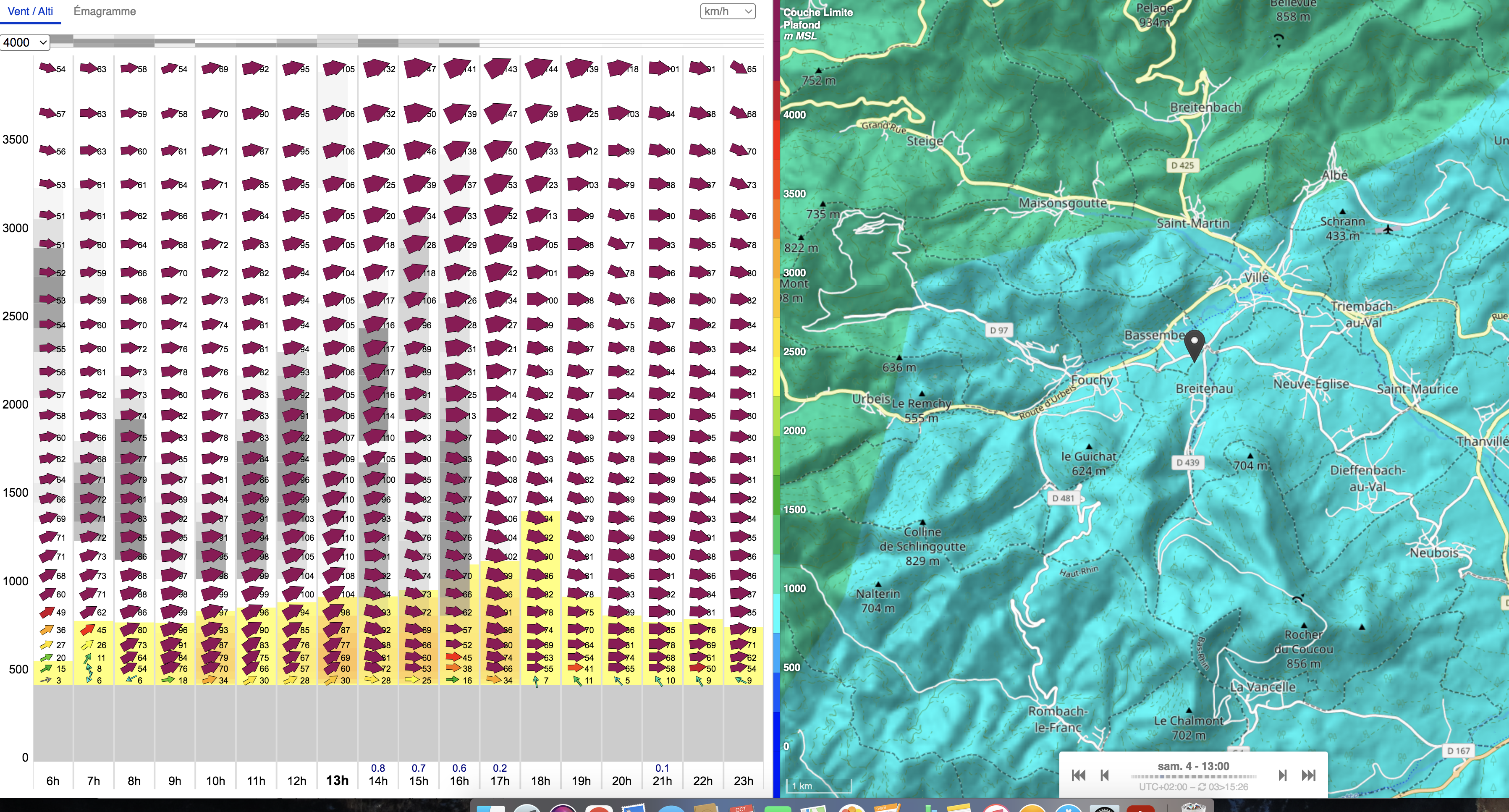
Task: Open the 4000 altitude range dropdown
Action: coord(25,42)
